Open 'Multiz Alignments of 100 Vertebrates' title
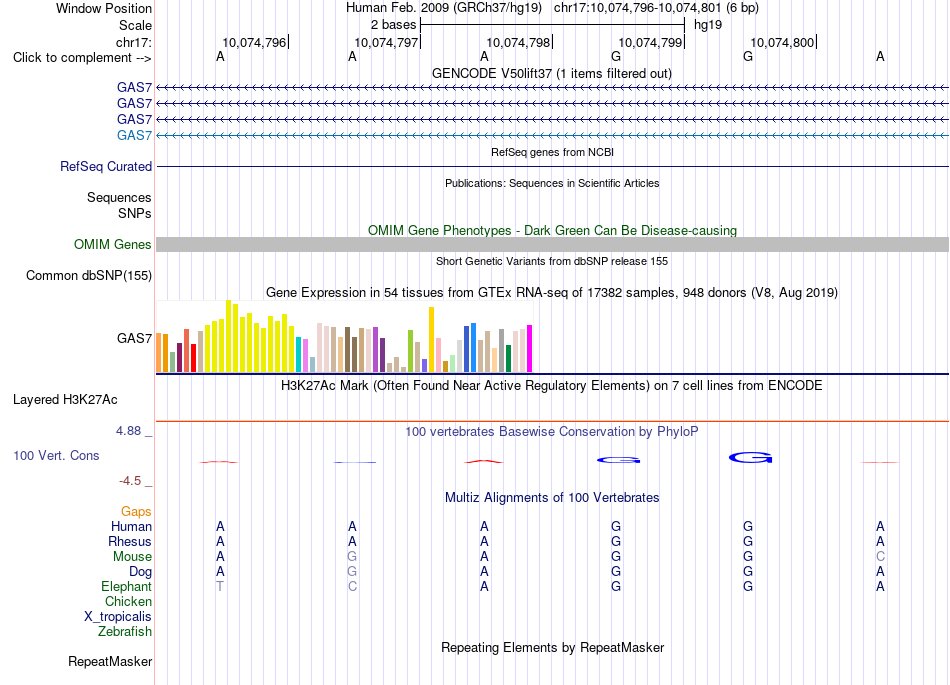Screen dimensions: 950x685 (552, 498)
